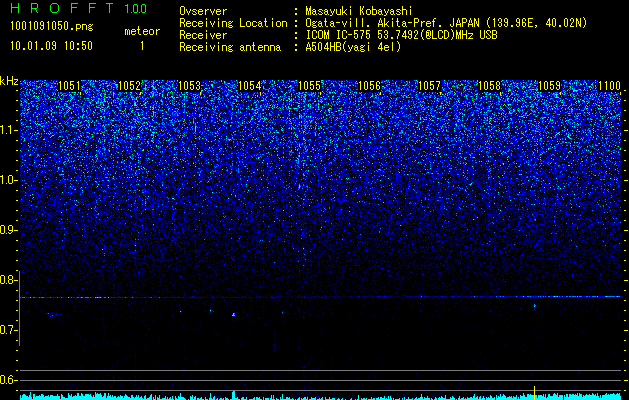Click the 0.8 kHz axis label
The height and width of the screenshot is (400, 629).
pyautogui.click(x=9, y=280)
